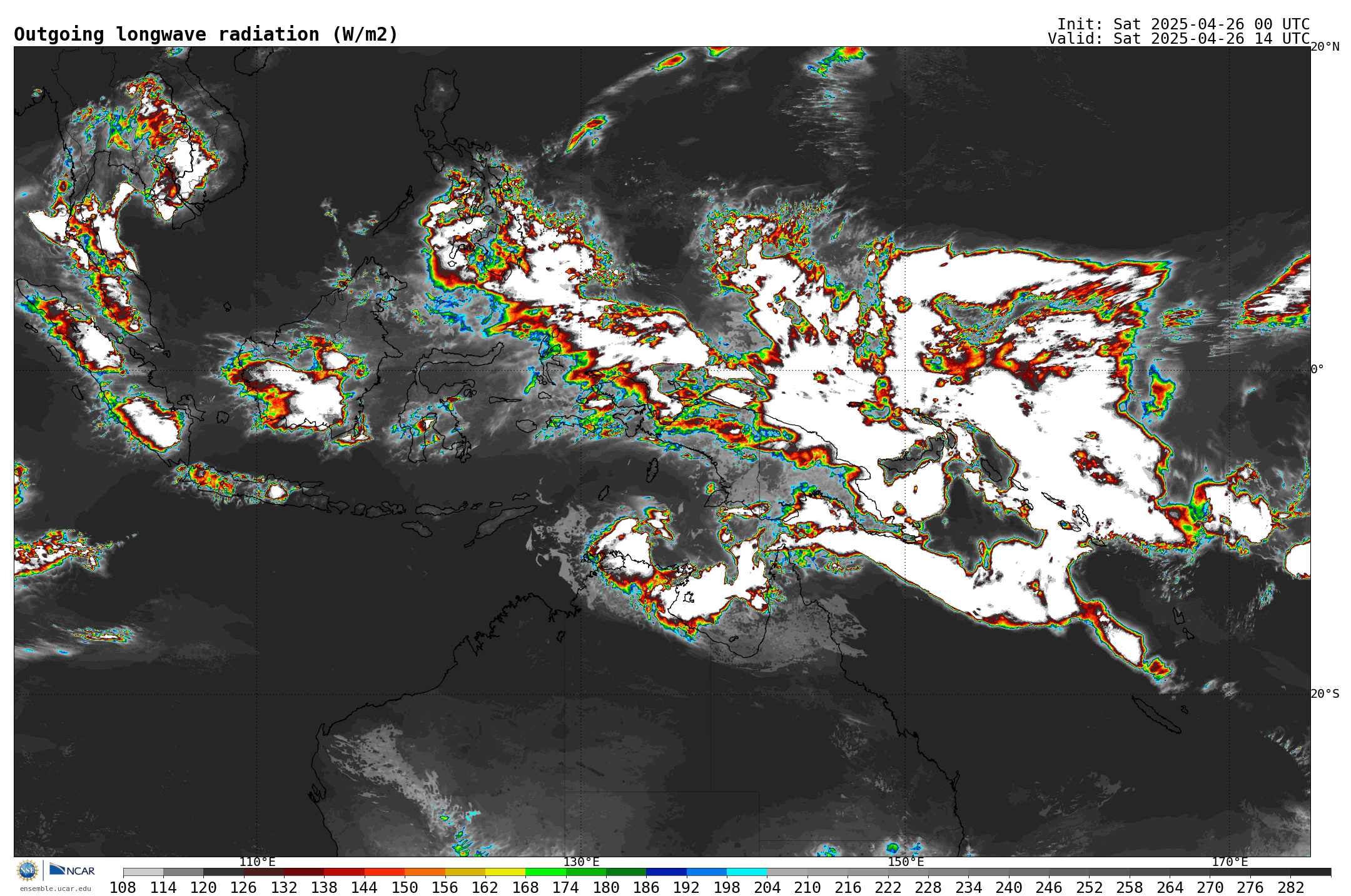Image resolution: width=1351 pixels, height=896 pixels.
Task: Select the Outgoing longwave radiation title
Action: coord(206,34)
